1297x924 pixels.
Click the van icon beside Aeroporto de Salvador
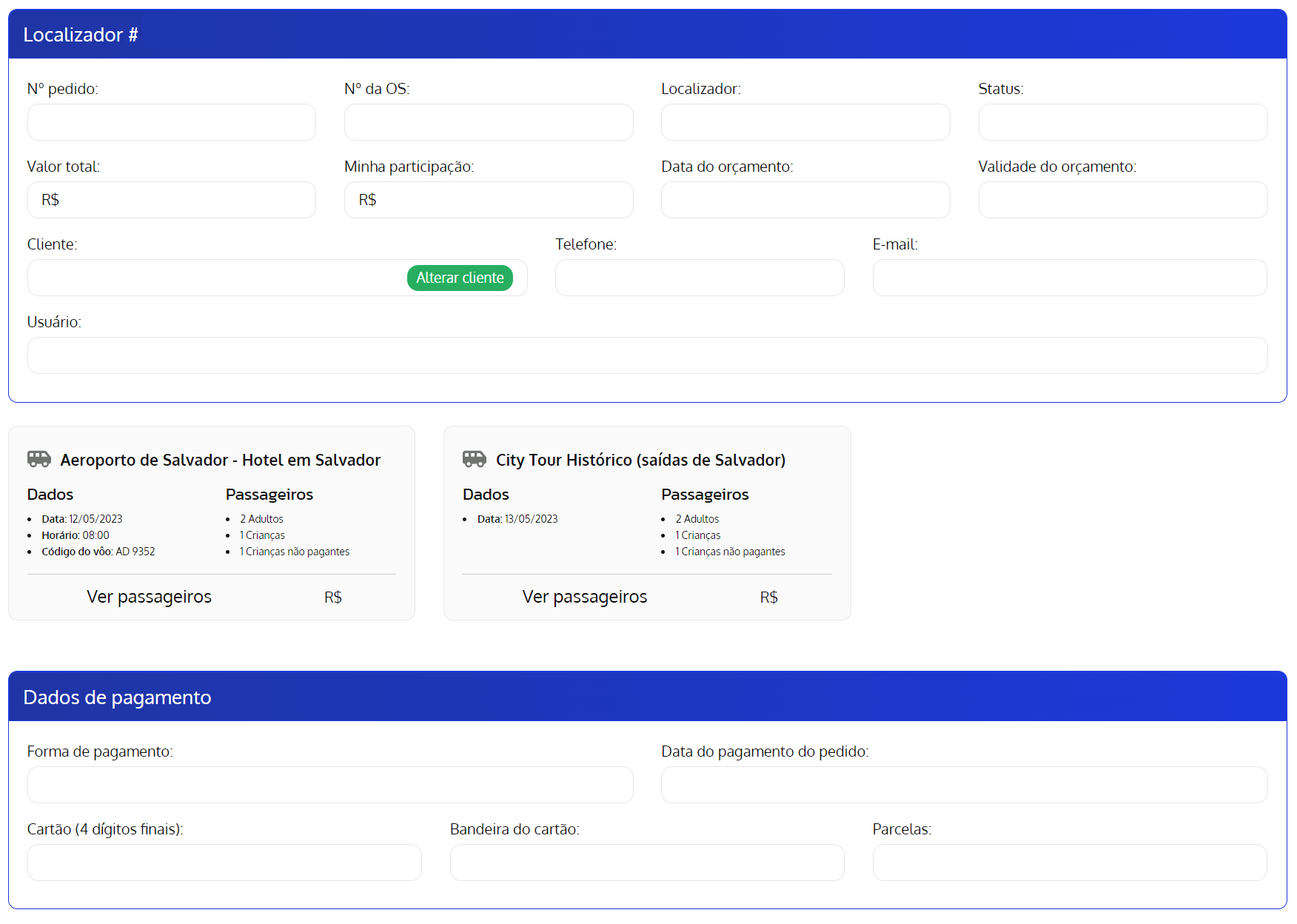coord(39,460)
